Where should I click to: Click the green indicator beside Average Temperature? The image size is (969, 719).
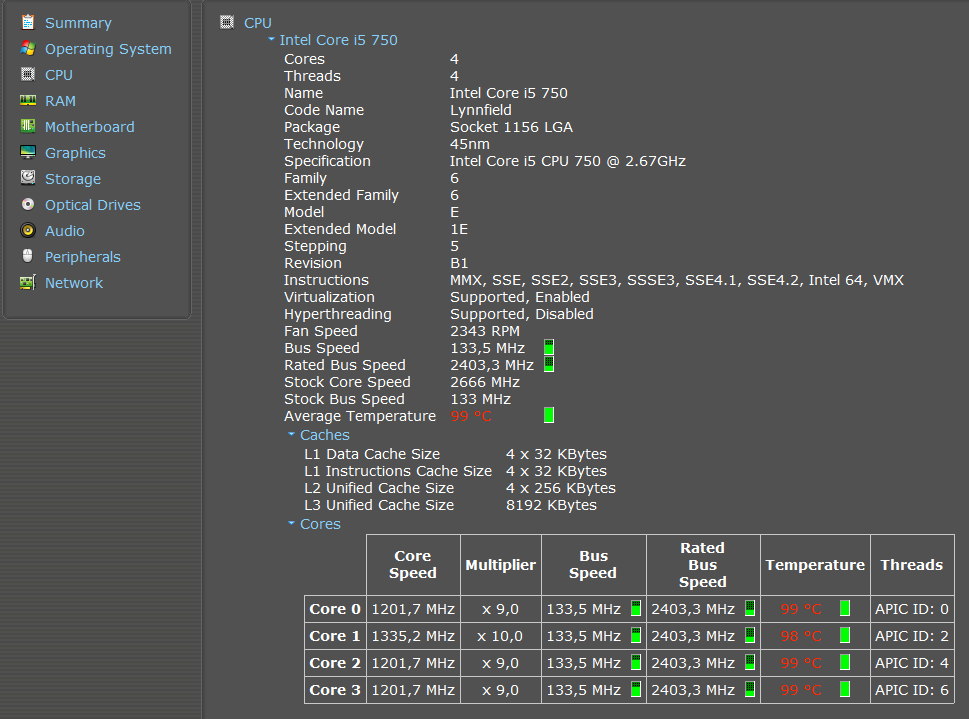(x=549, y=415)
